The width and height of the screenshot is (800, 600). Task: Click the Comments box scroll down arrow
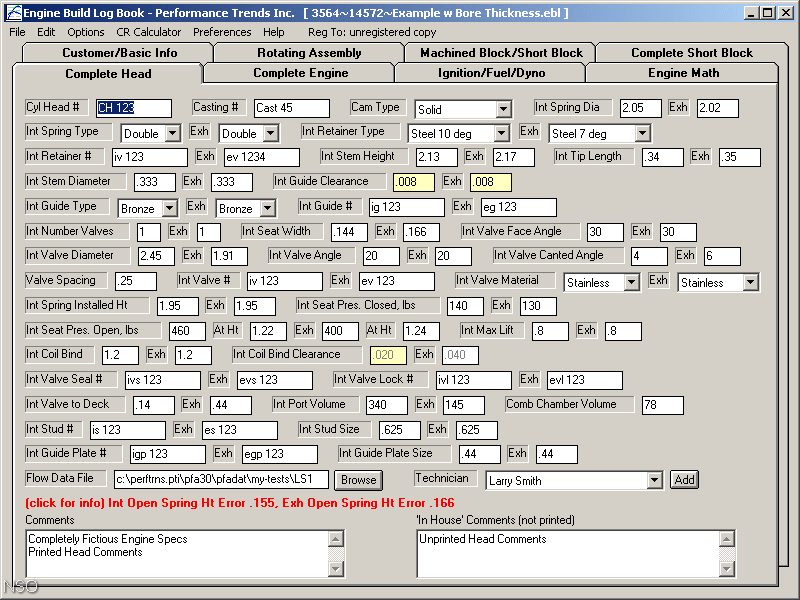click(x=336, y=569)
